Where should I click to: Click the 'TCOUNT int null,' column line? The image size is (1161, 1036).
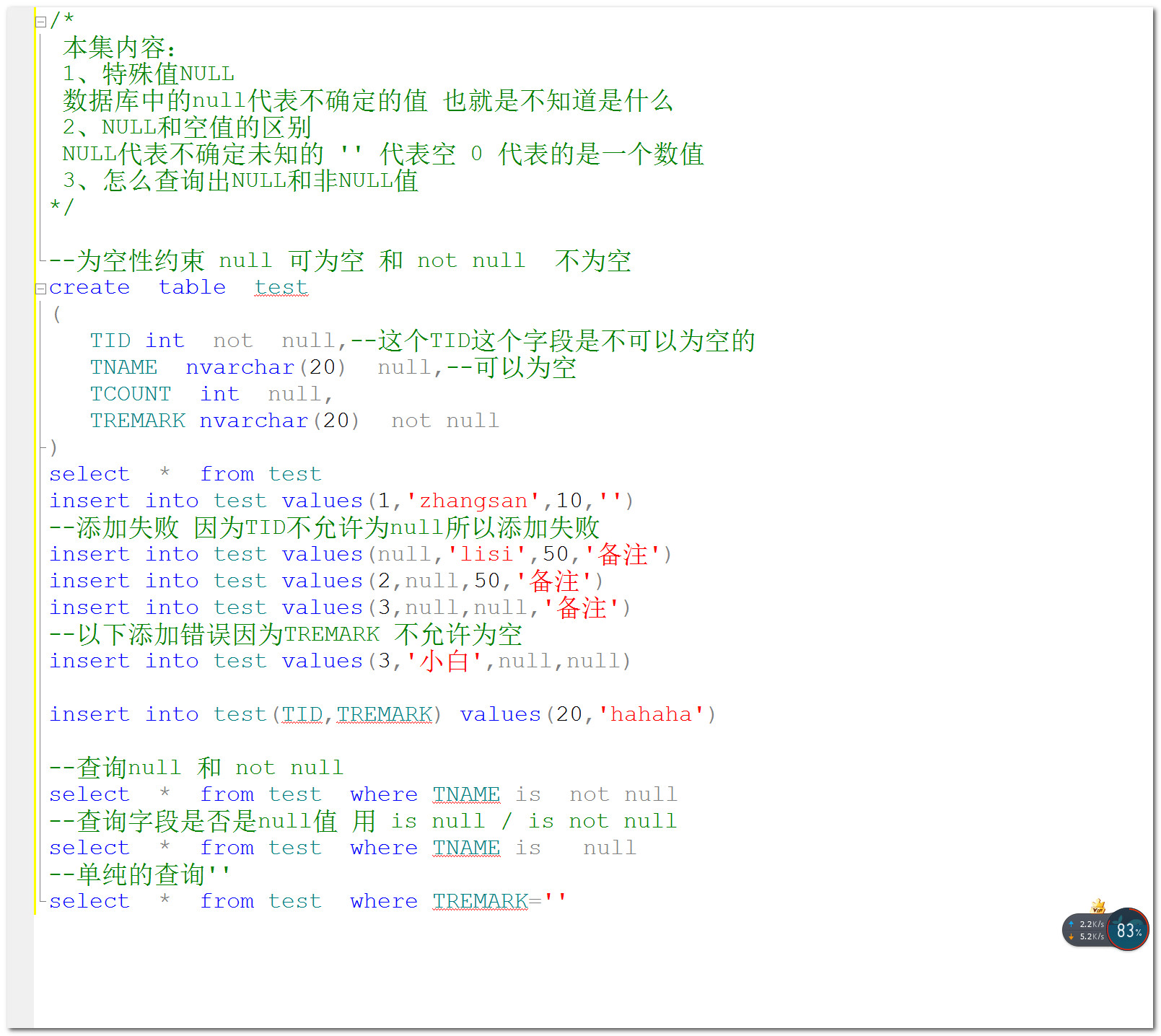[x=211, y=395]
